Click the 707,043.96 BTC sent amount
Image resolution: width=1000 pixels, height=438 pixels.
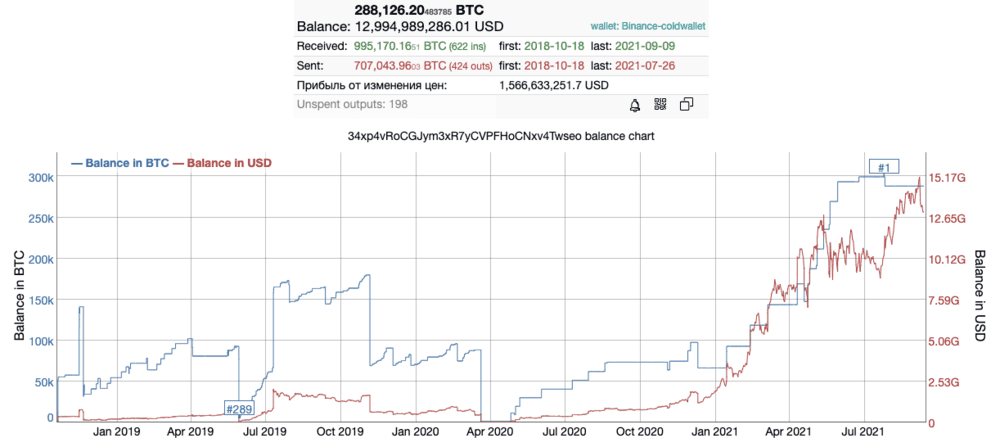pyautogui.click(x=399, y=66)
